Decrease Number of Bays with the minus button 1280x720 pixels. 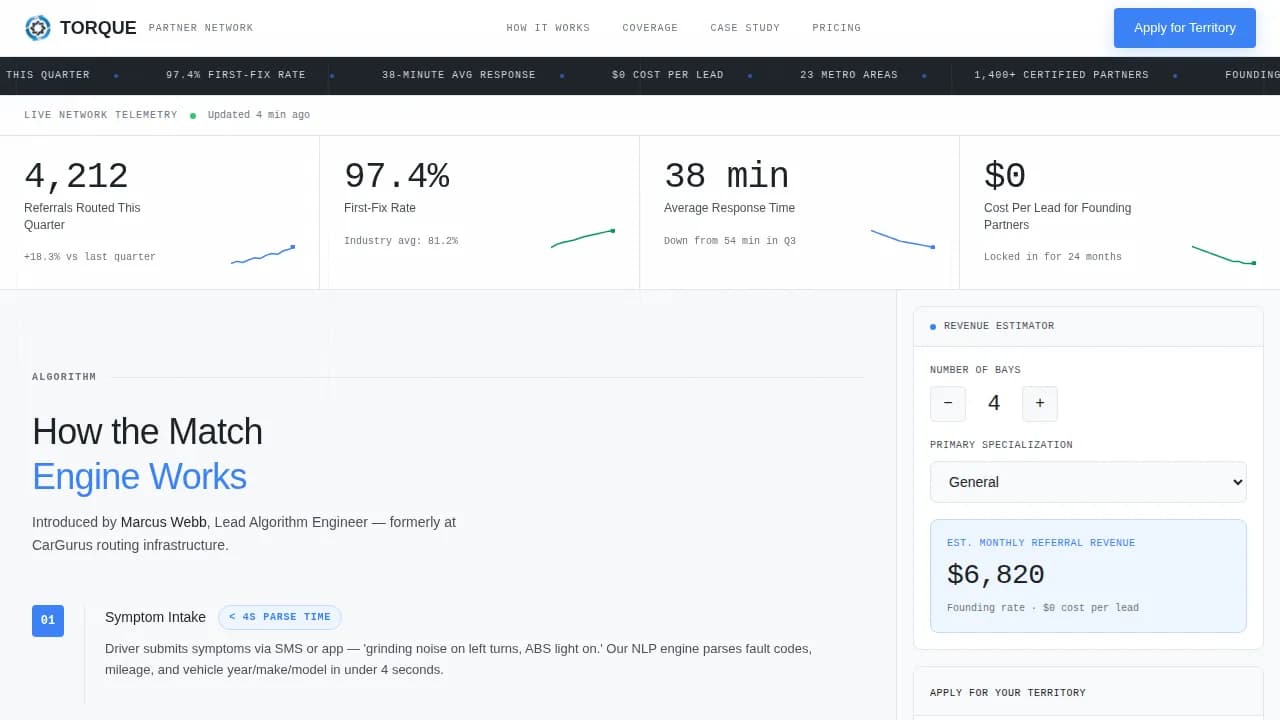pos(948,404)
